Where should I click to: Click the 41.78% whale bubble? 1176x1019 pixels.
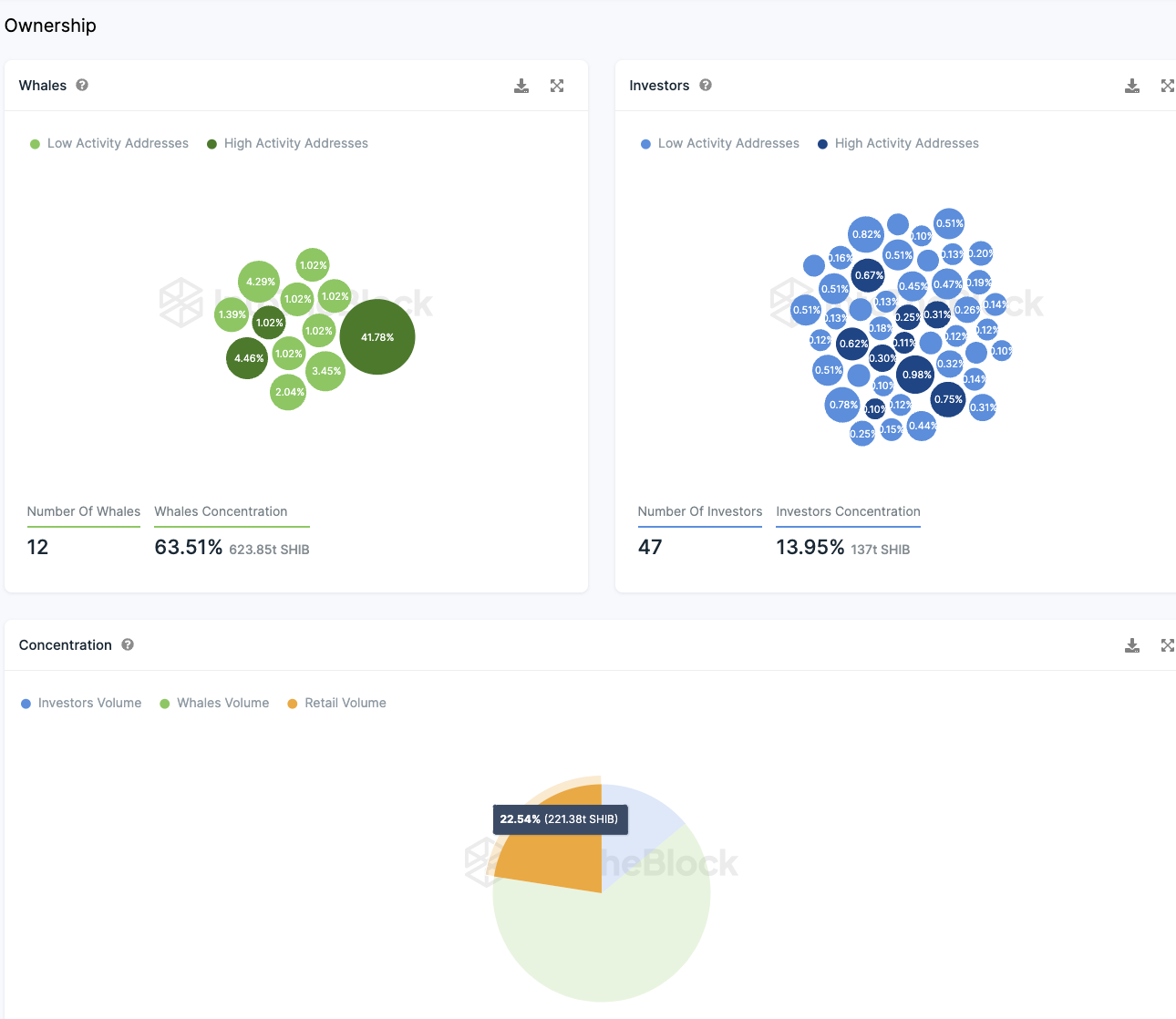click(x=377, y=337)
